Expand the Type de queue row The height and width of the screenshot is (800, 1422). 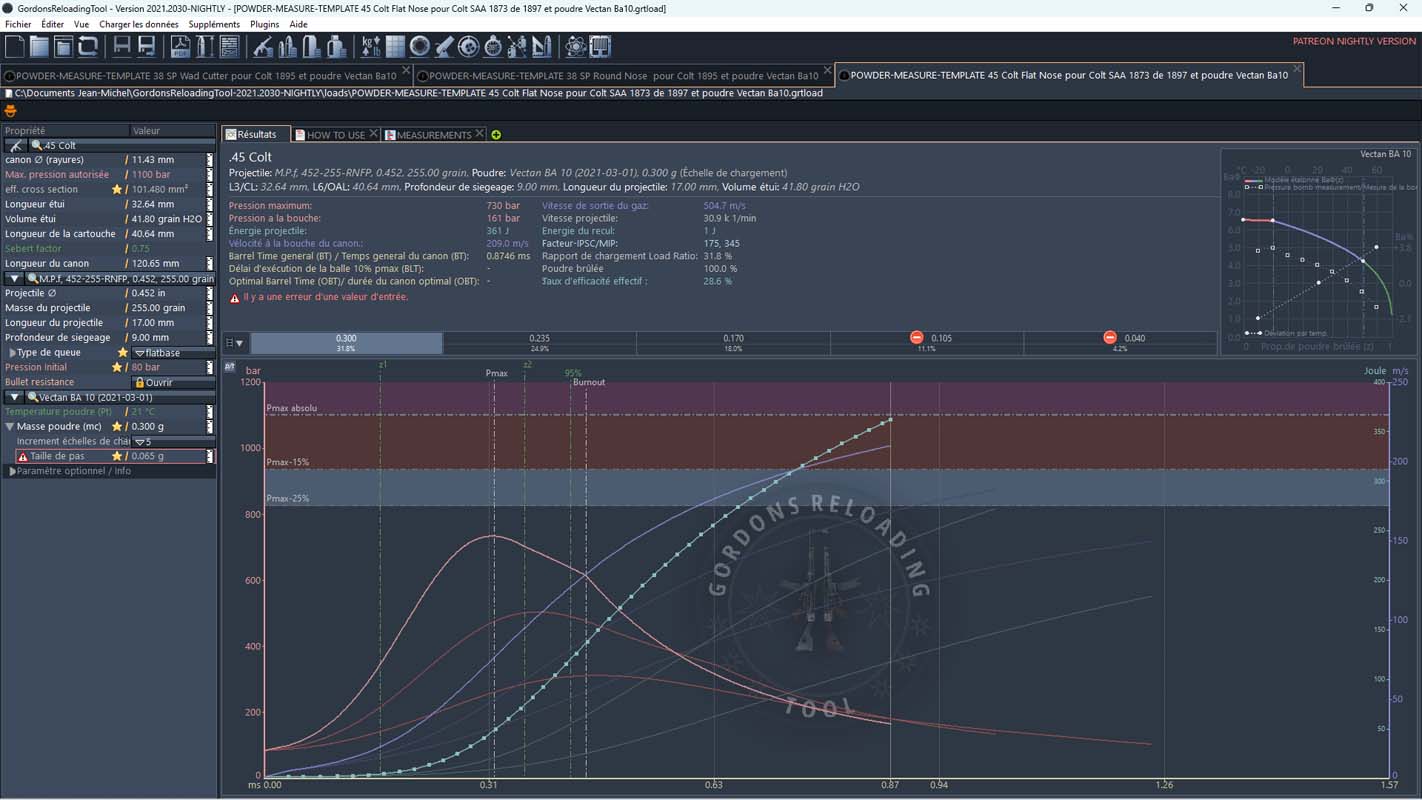point(12,353)
